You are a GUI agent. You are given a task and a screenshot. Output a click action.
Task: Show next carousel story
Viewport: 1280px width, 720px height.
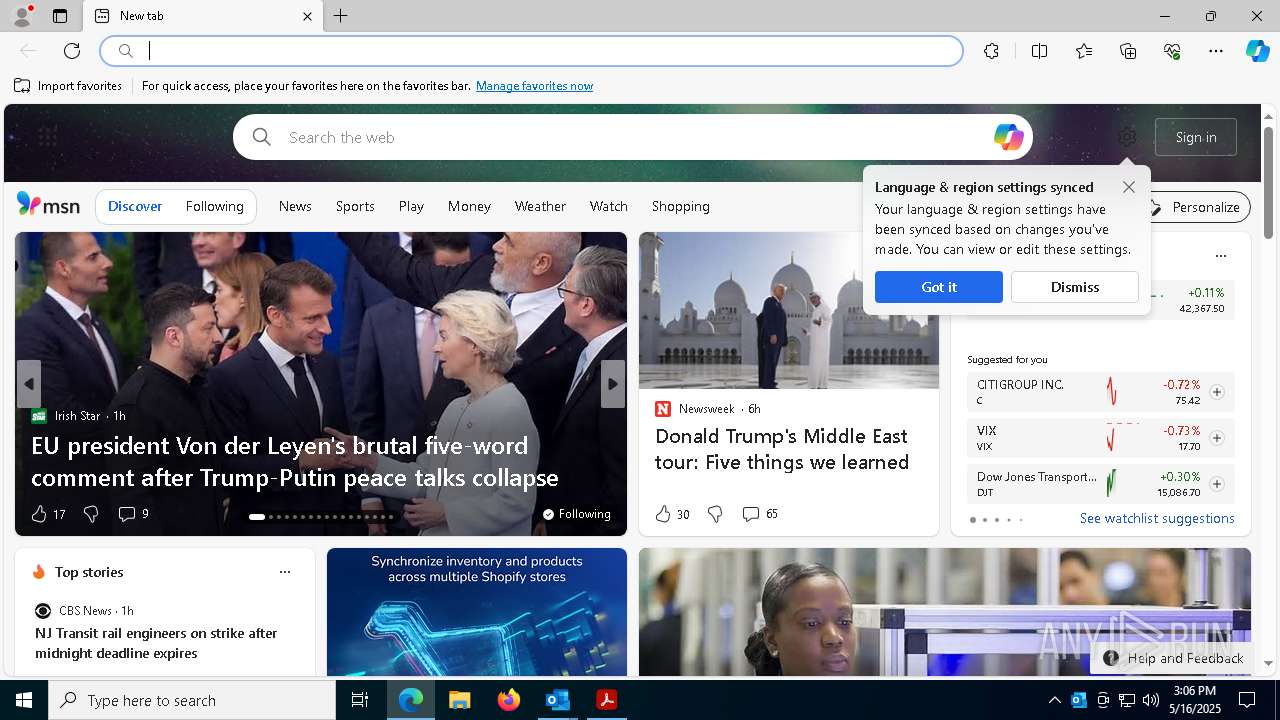tap(613, 384)
